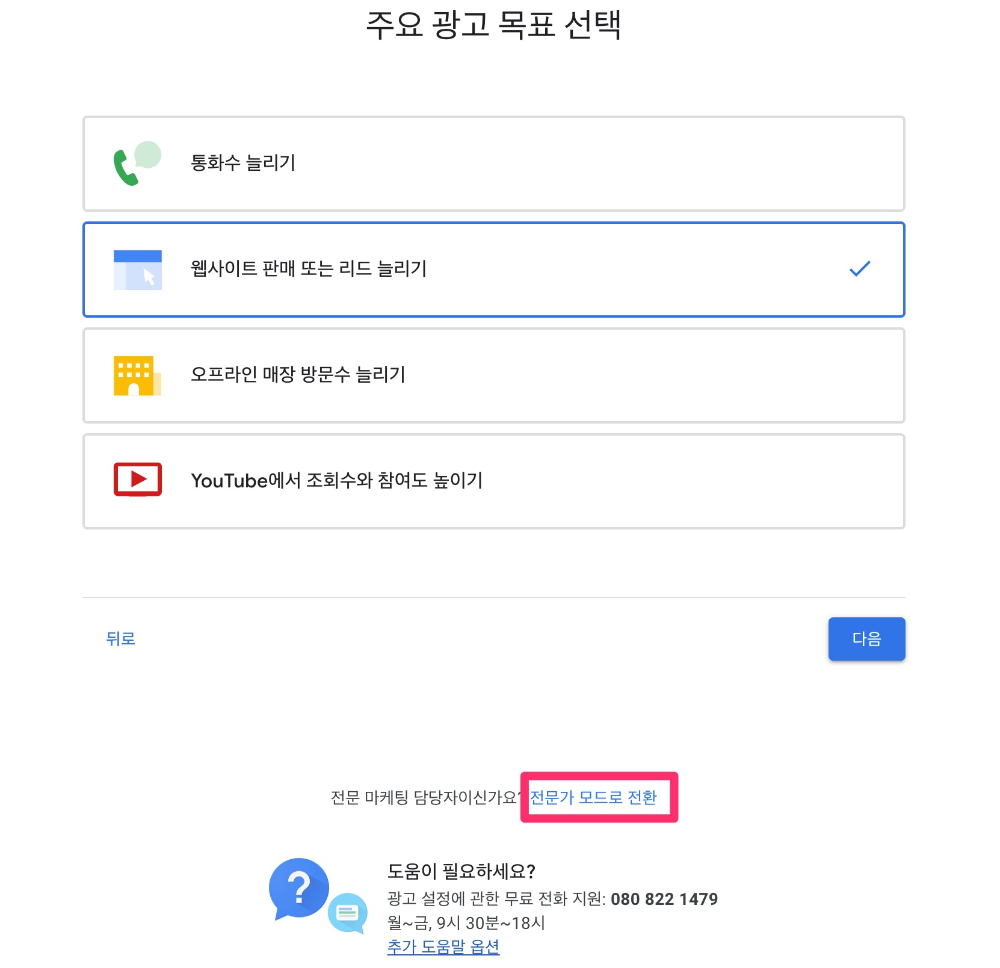1000x968 pixels.
Task: Click the yellow store building icon
Action: point(137,376)
